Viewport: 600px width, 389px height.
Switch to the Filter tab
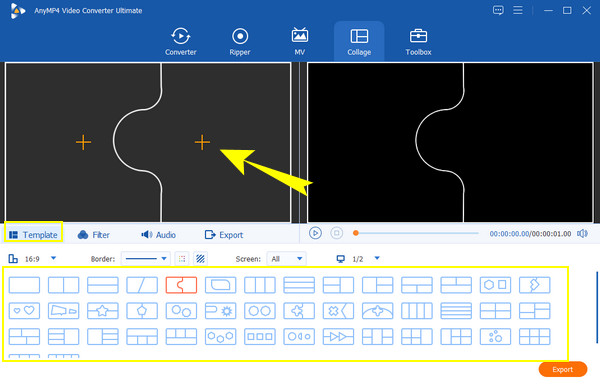click(x=94, y=234)
